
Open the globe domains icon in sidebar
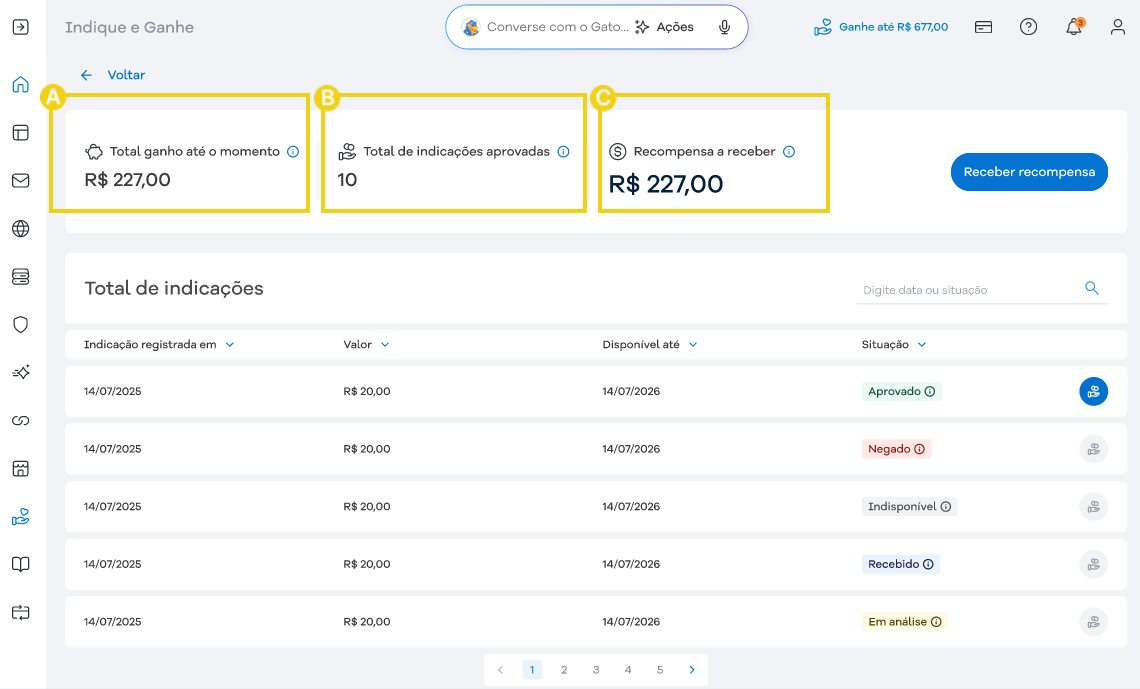click(x=20, y=229)
